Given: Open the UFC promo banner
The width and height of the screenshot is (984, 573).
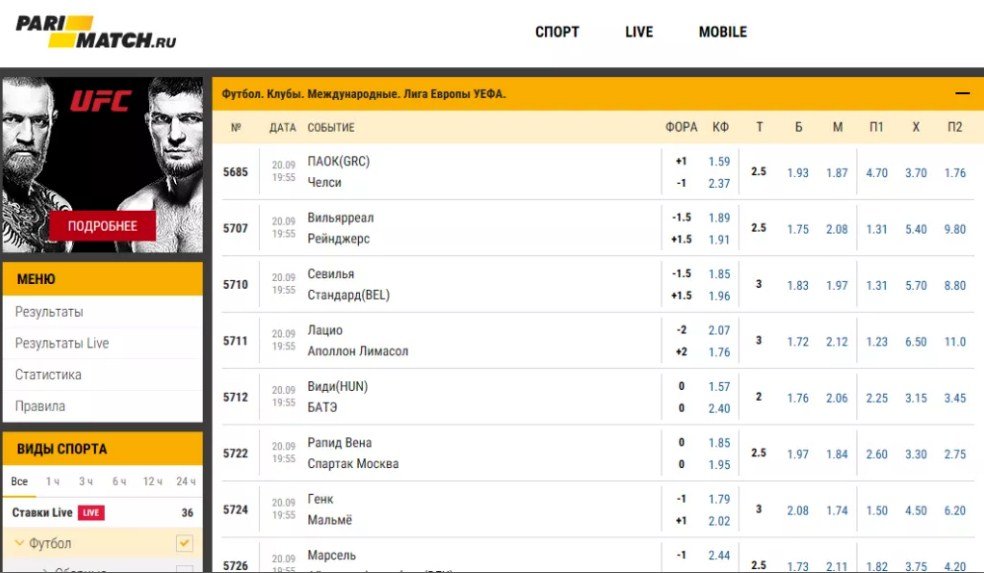Looking at the screenshot, I should click(103, 164).
